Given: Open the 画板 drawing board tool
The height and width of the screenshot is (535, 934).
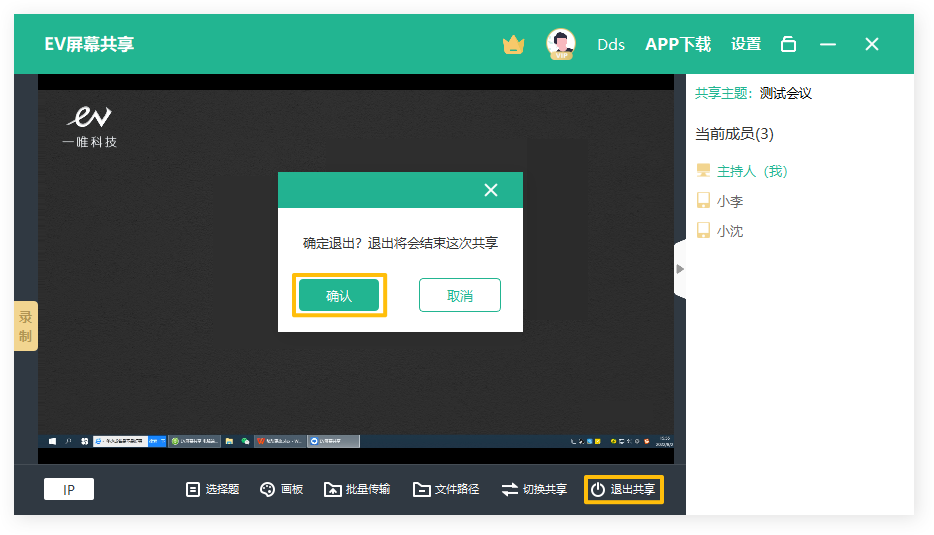Looking at the screenshot, I should click(281, 489).
